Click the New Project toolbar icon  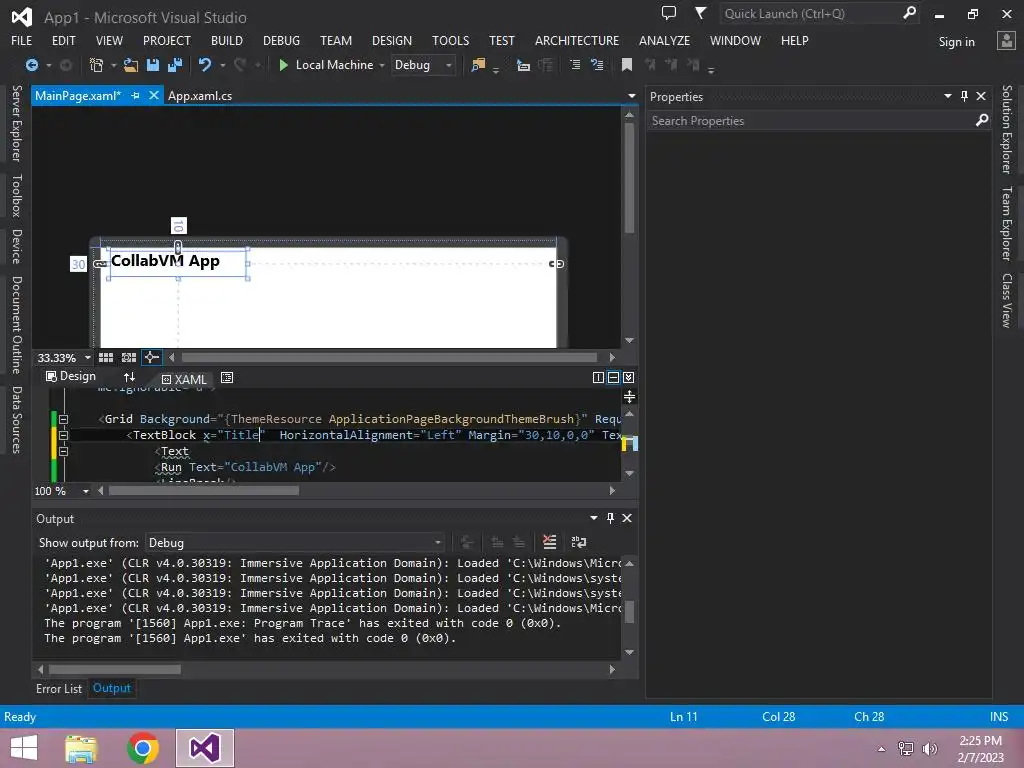(x=96, y=65)
